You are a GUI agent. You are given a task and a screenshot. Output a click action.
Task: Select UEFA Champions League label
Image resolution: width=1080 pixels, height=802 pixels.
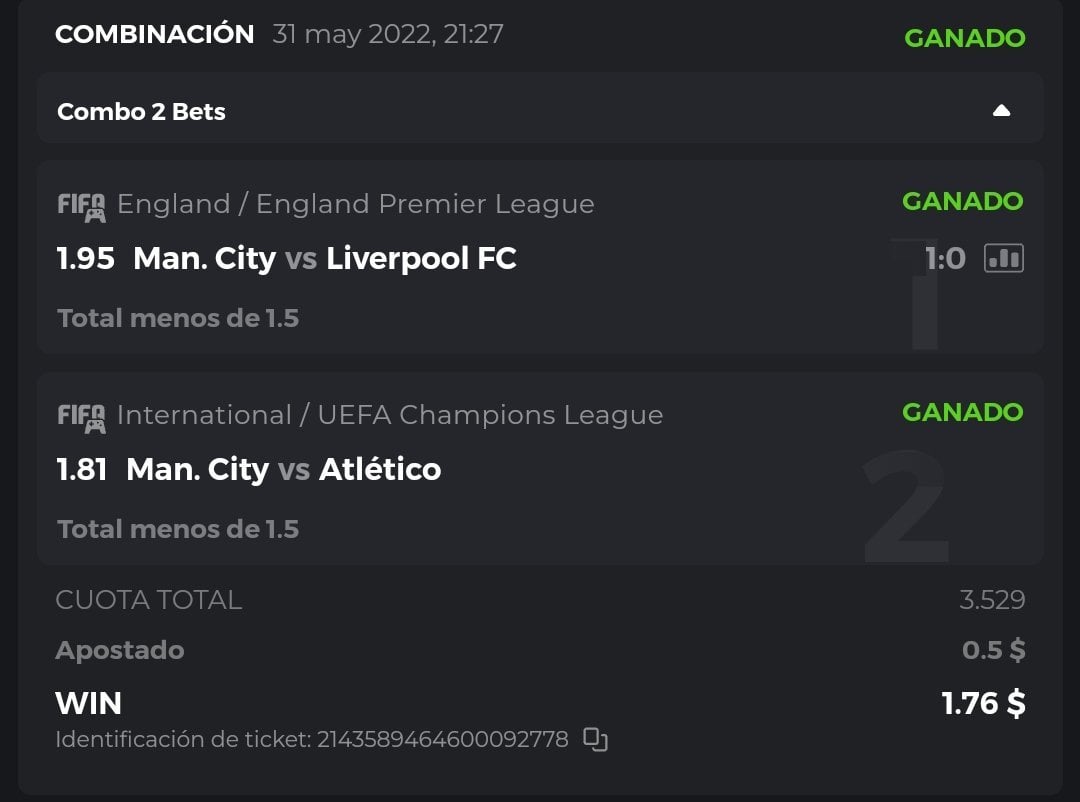[390, 415]
